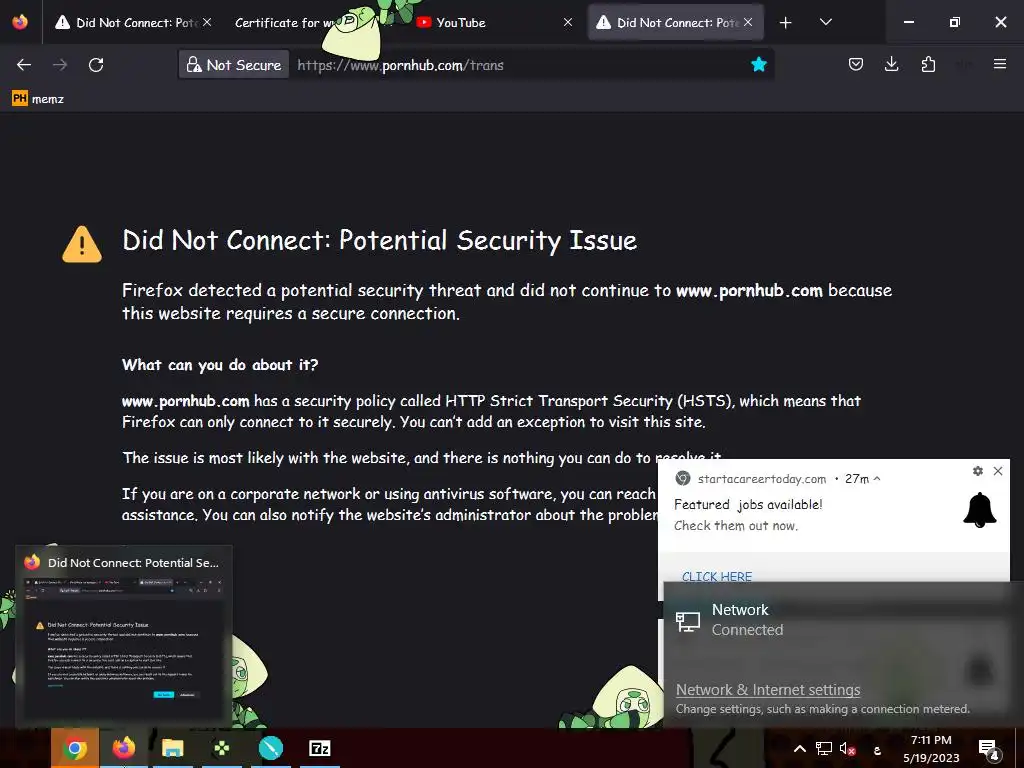Close the YouTube tab
Viewport: 1024px width, 768px height.
[x=568, y=22]
